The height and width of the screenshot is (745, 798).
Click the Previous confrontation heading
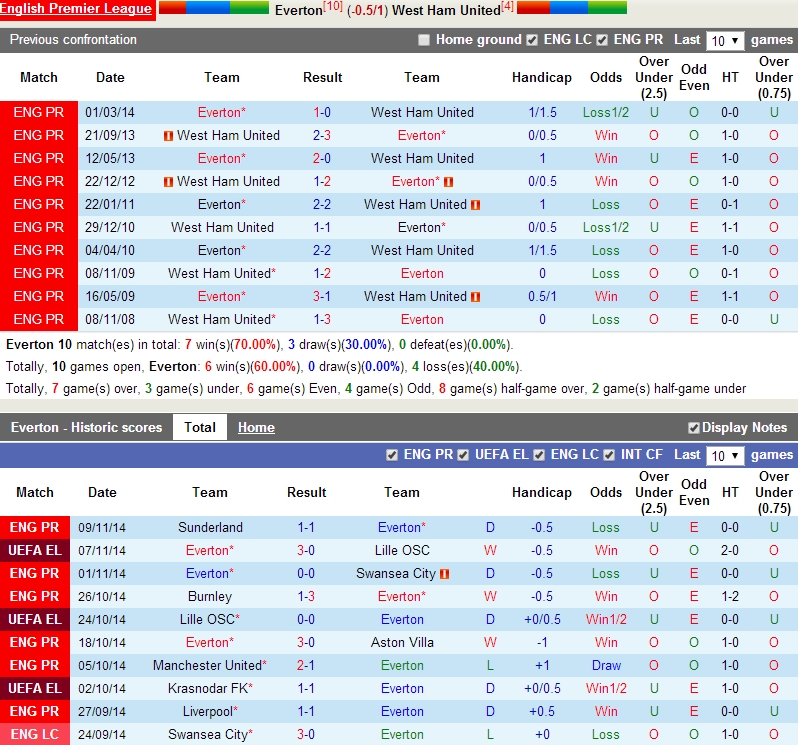coord(73,40)
